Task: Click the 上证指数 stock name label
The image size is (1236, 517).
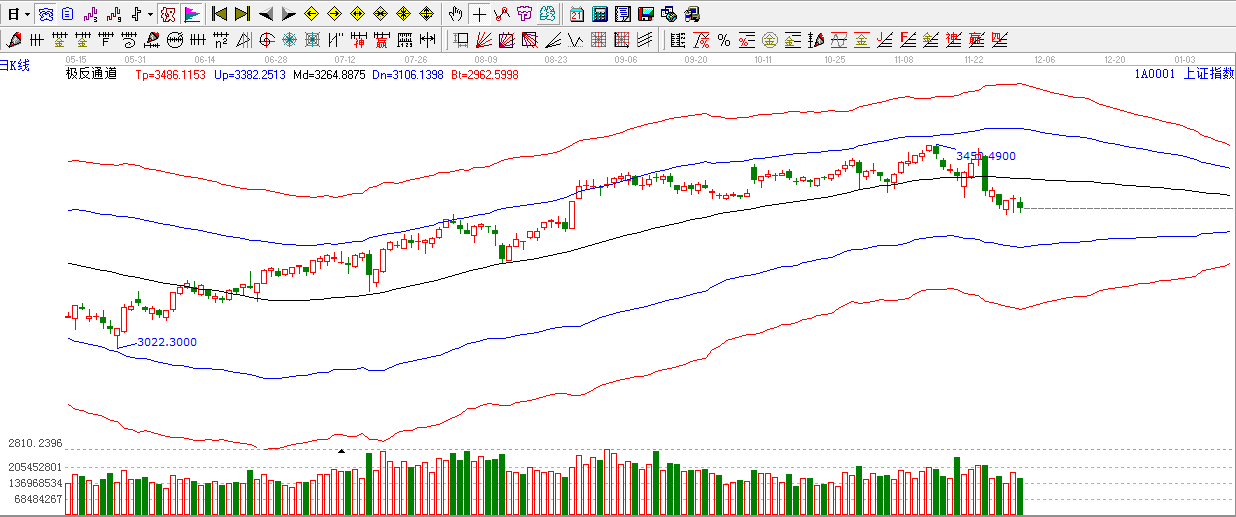Action: point(1208,74)
